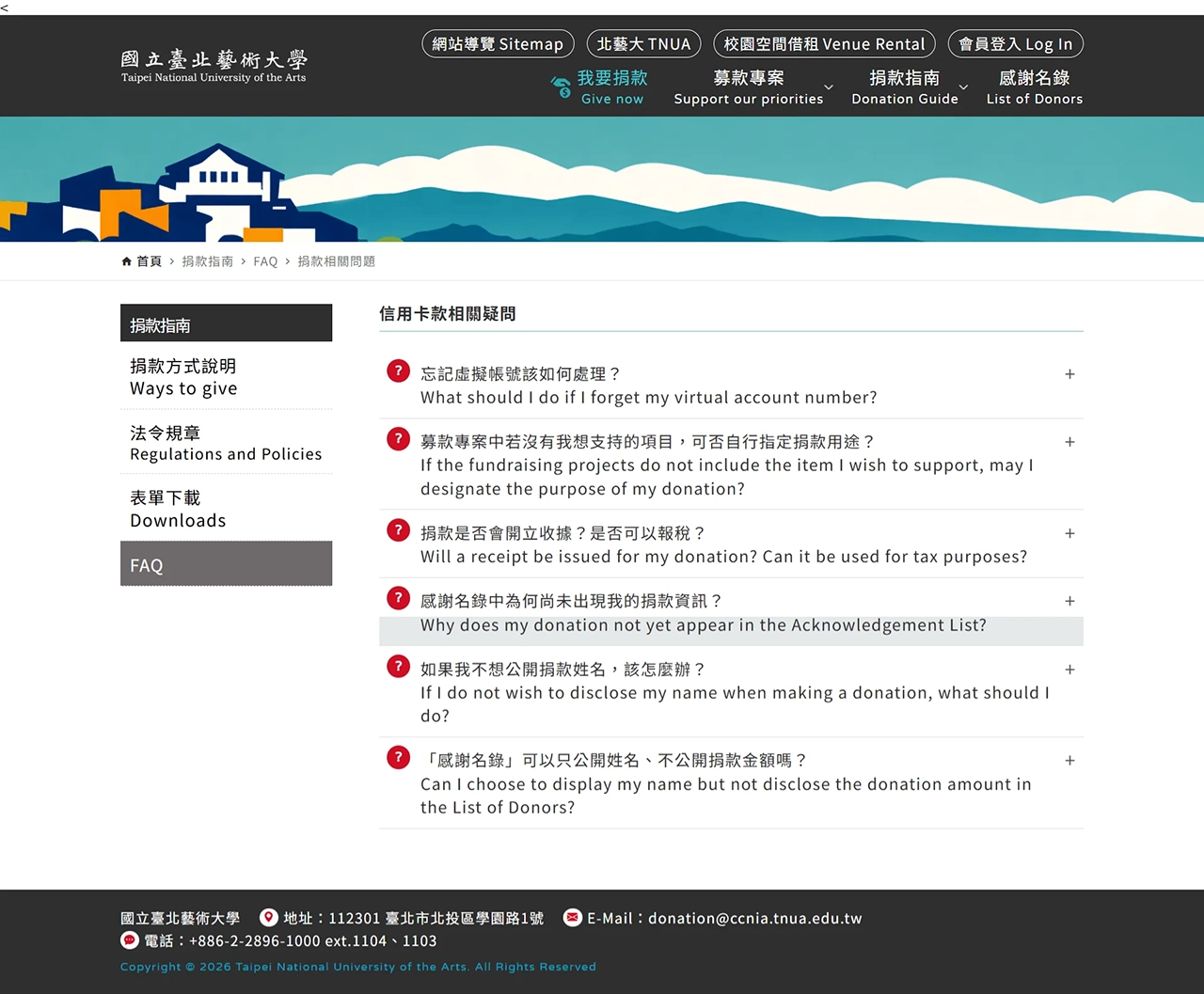This screenshot has height=994, width=1204.
Task: Click the Taipei National University of the Arts logo
Action: 214,66
